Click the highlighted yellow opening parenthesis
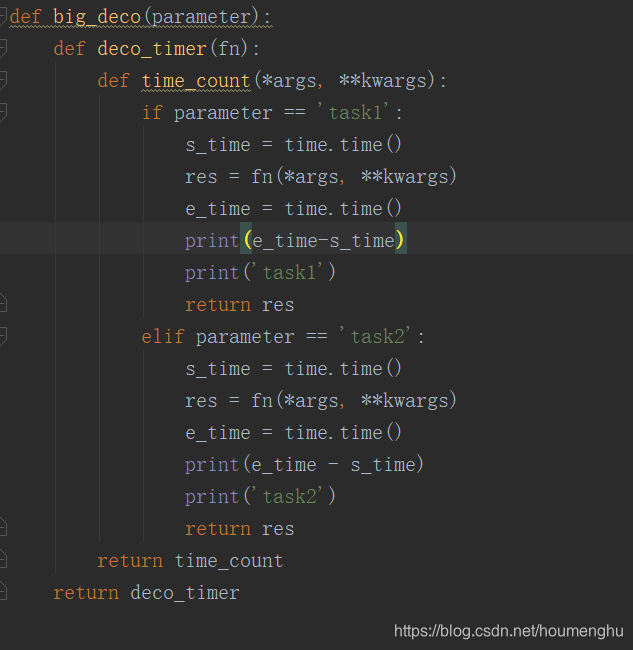The width and height of the screenshot is (633, 650). [x=247, y=240]
